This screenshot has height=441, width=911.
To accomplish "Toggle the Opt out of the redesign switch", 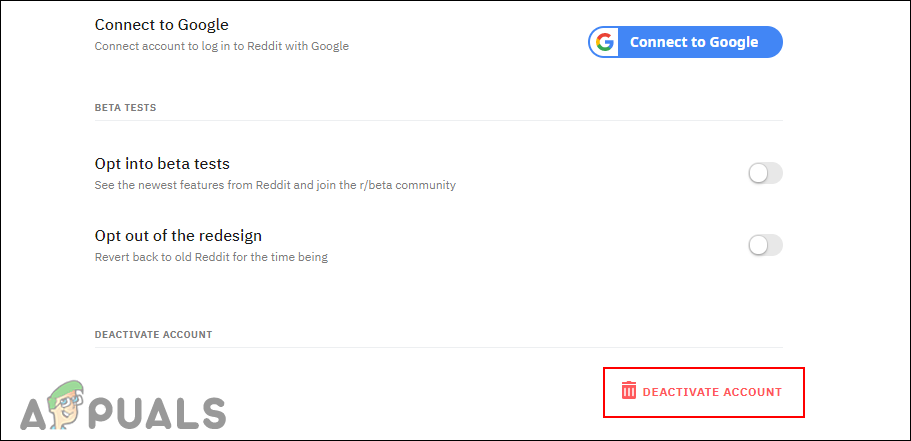I will 765,245.
